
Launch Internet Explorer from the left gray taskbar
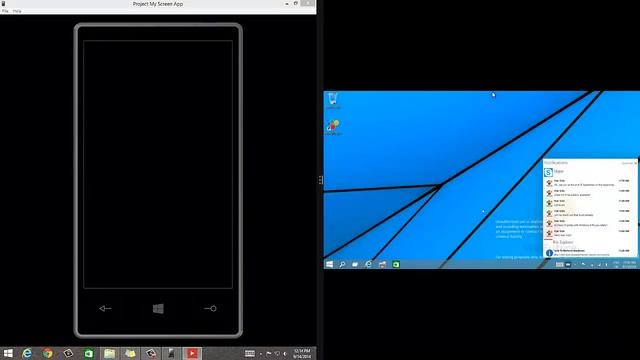27,353
